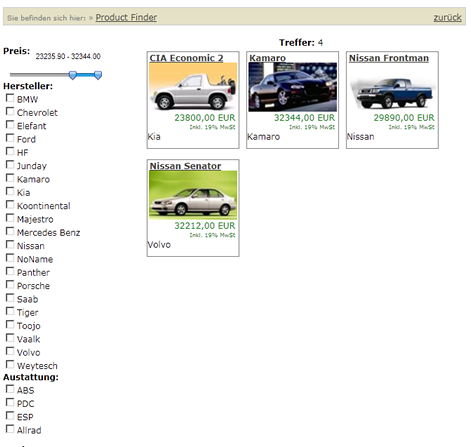
Task: Click the zurück link
Action: pos(447,17)
